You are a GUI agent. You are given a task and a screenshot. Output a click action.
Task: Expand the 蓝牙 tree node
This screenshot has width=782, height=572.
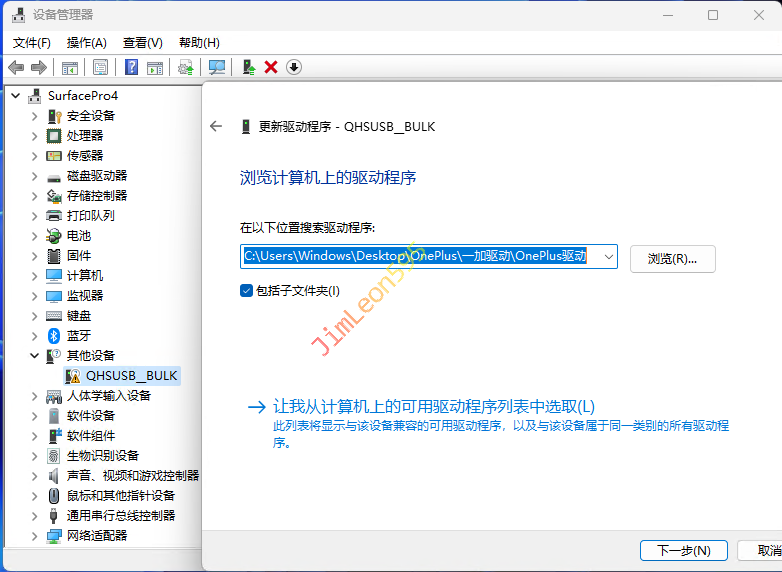(x=35, y=335)
